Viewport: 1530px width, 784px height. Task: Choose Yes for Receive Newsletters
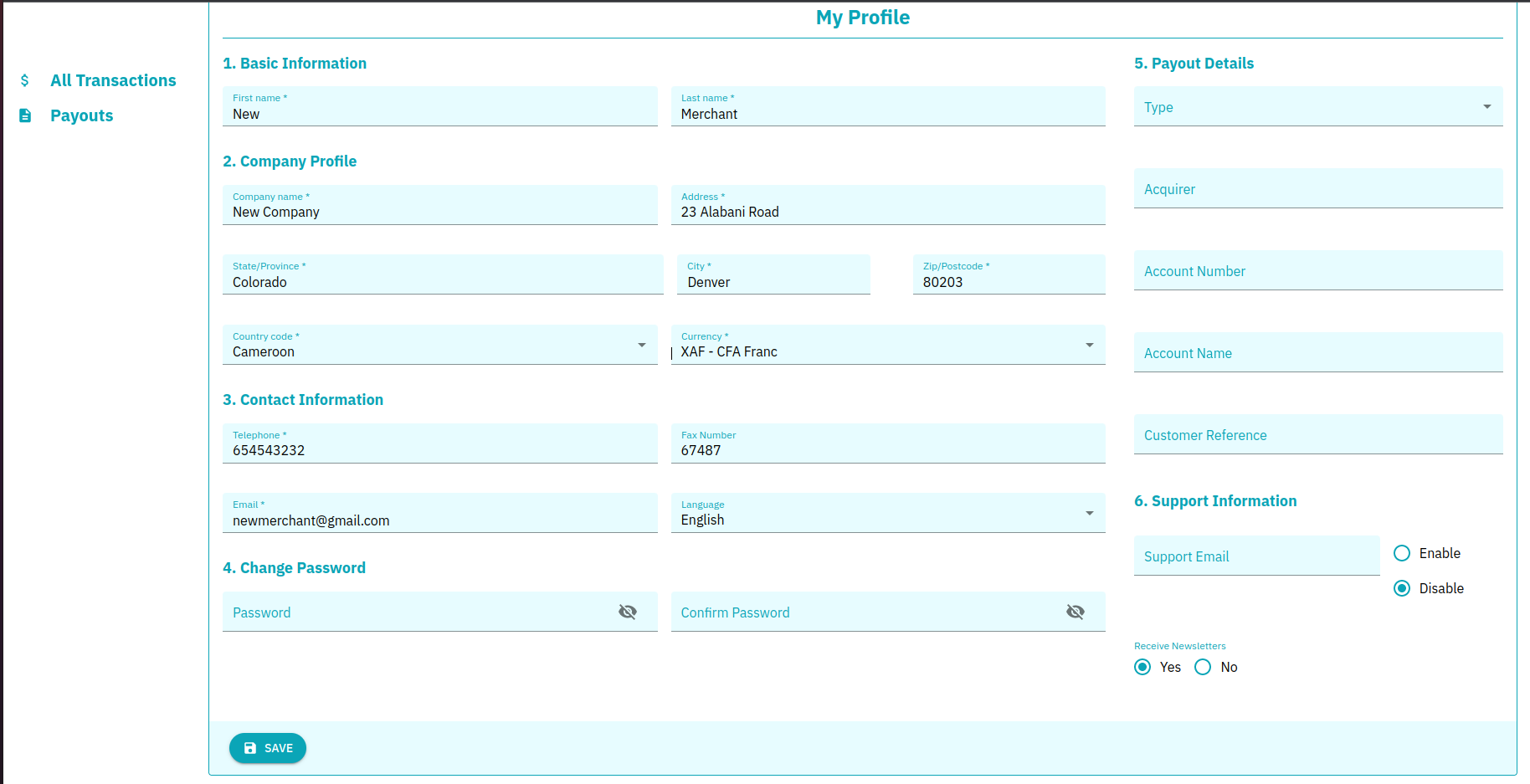tap(1142, 667)
